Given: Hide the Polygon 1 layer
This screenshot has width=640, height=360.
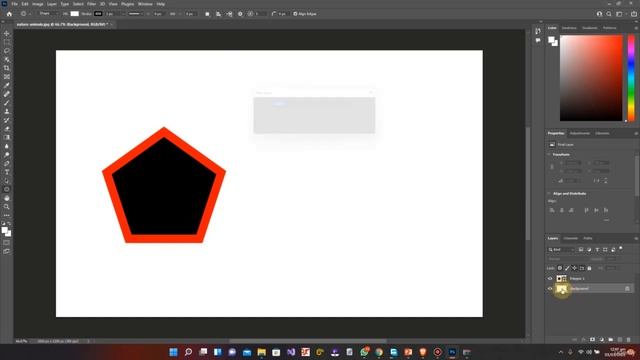Looking at the screenshot, I should (x=550, y=278).
